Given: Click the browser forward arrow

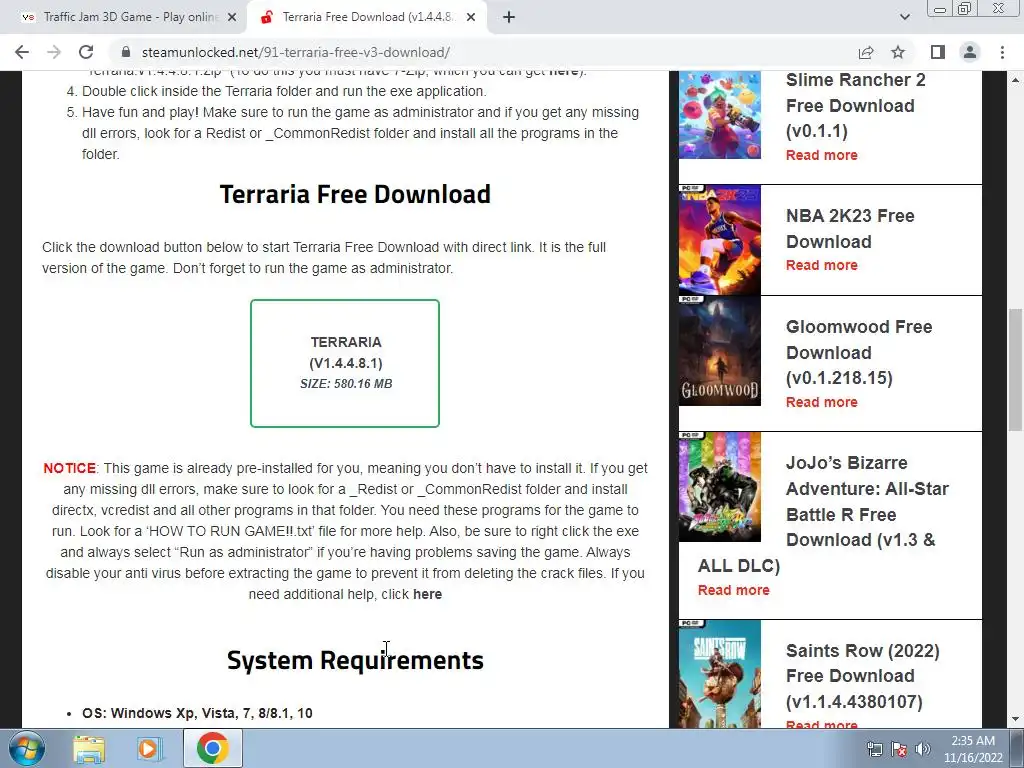Looking at the screenshot, I should pos(54,52).
